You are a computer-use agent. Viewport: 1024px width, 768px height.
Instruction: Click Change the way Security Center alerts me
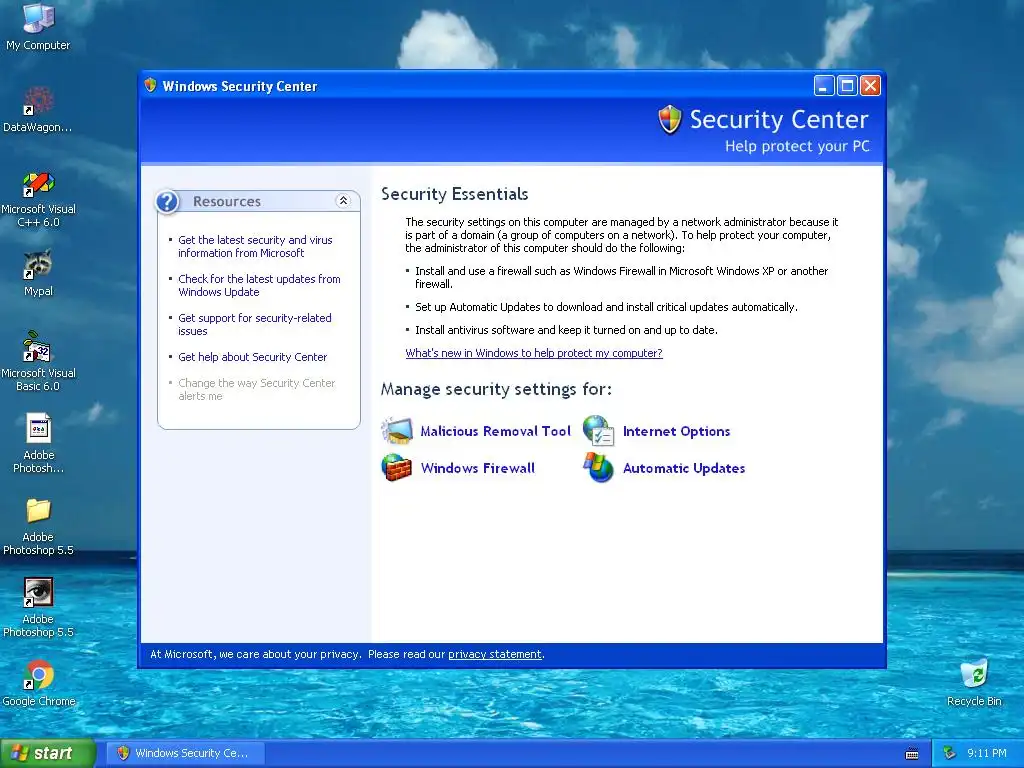[257, 390]
